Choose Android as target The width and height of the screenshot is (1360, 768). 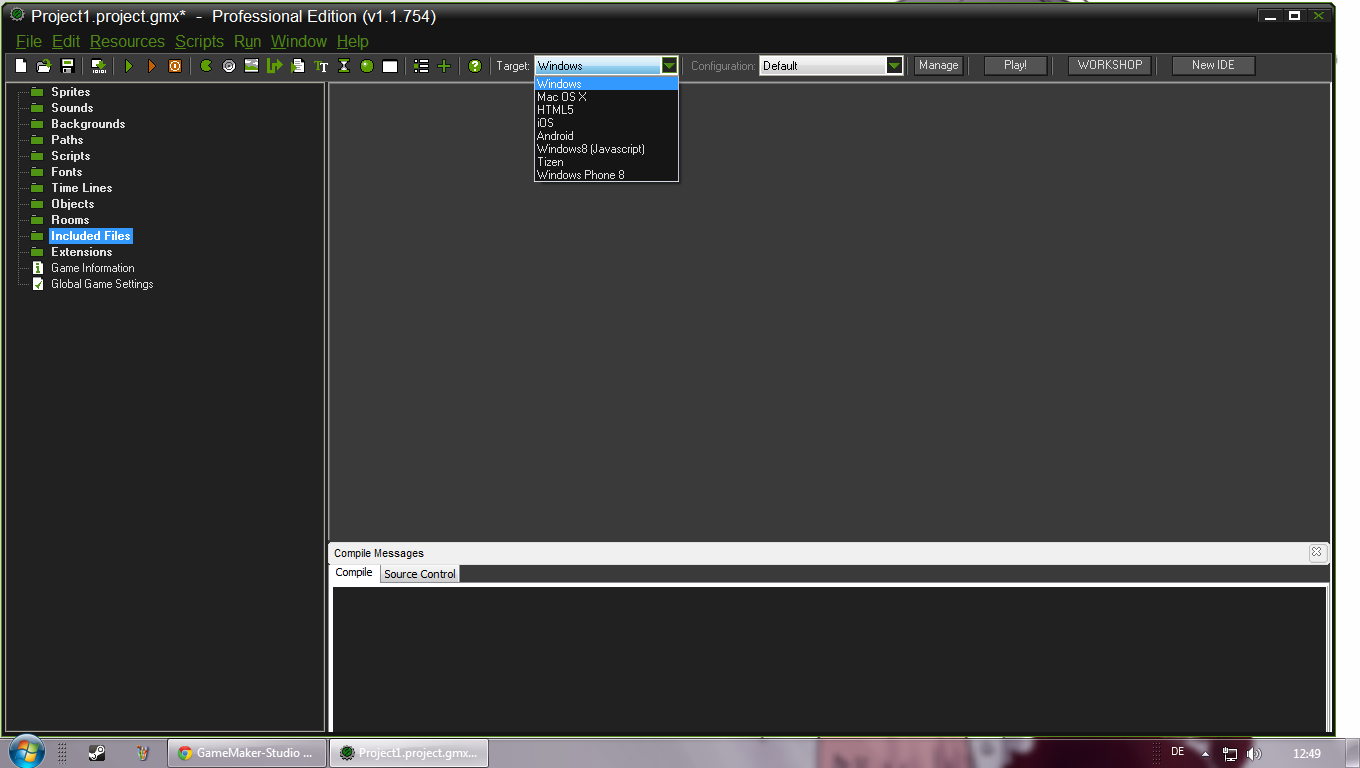606,136
